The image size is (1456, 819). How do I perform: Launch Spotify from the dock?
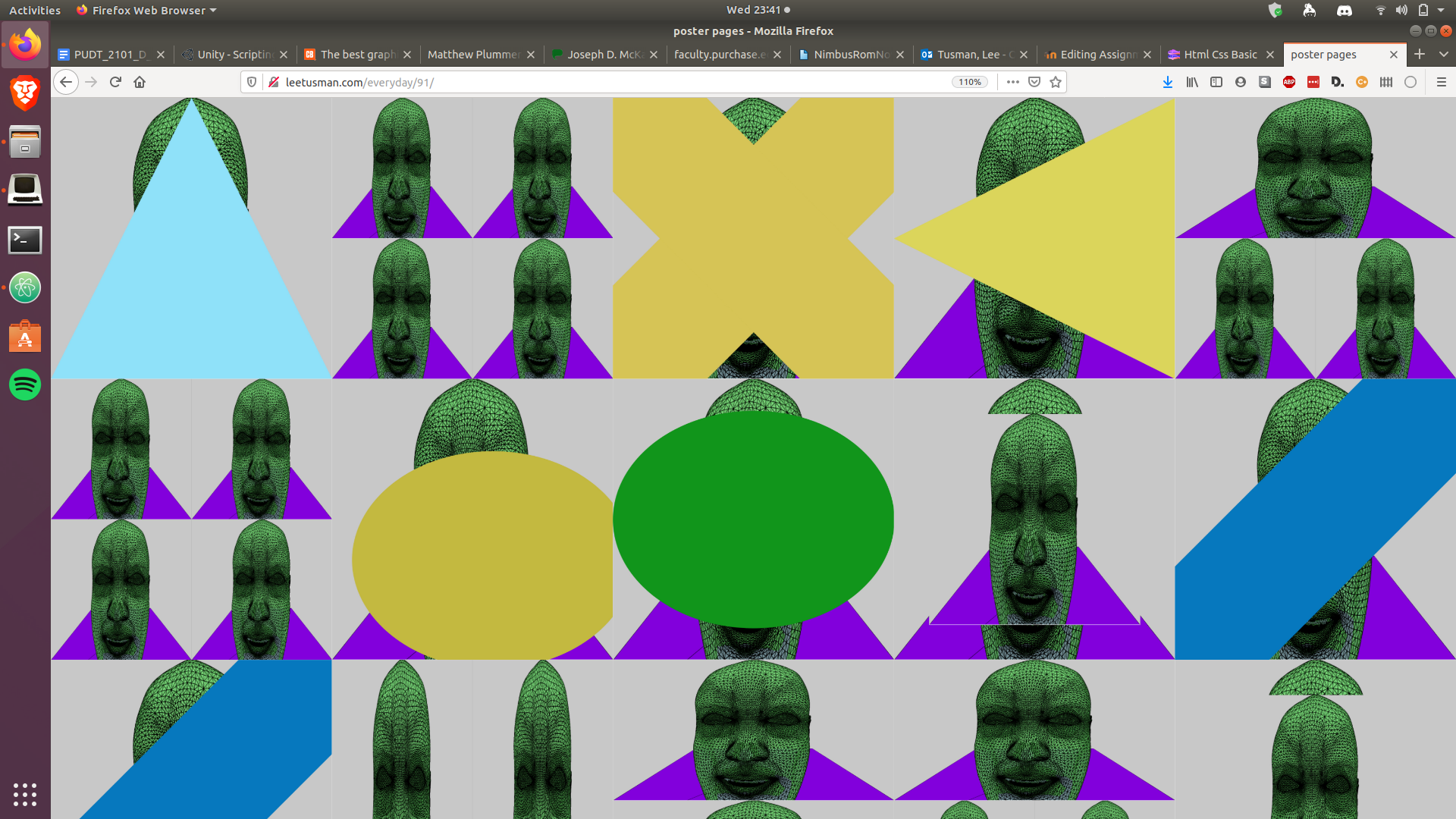(25, 384)
